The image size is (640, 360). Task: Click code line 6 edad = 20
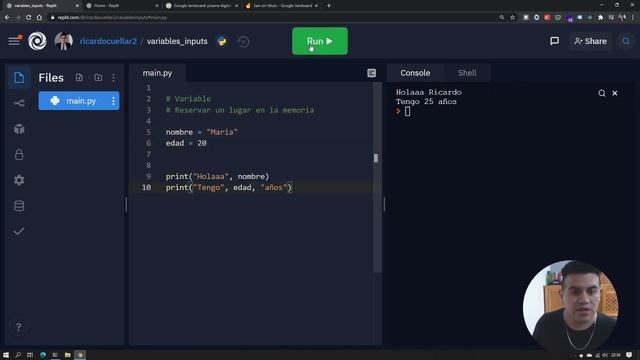[x=186, y=143]
